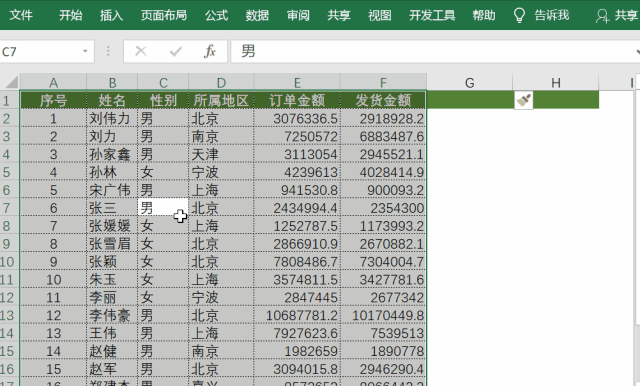Click the cell with name 赵军
The height and width of the screenshot is (386, 640).
tap(112, 369)
